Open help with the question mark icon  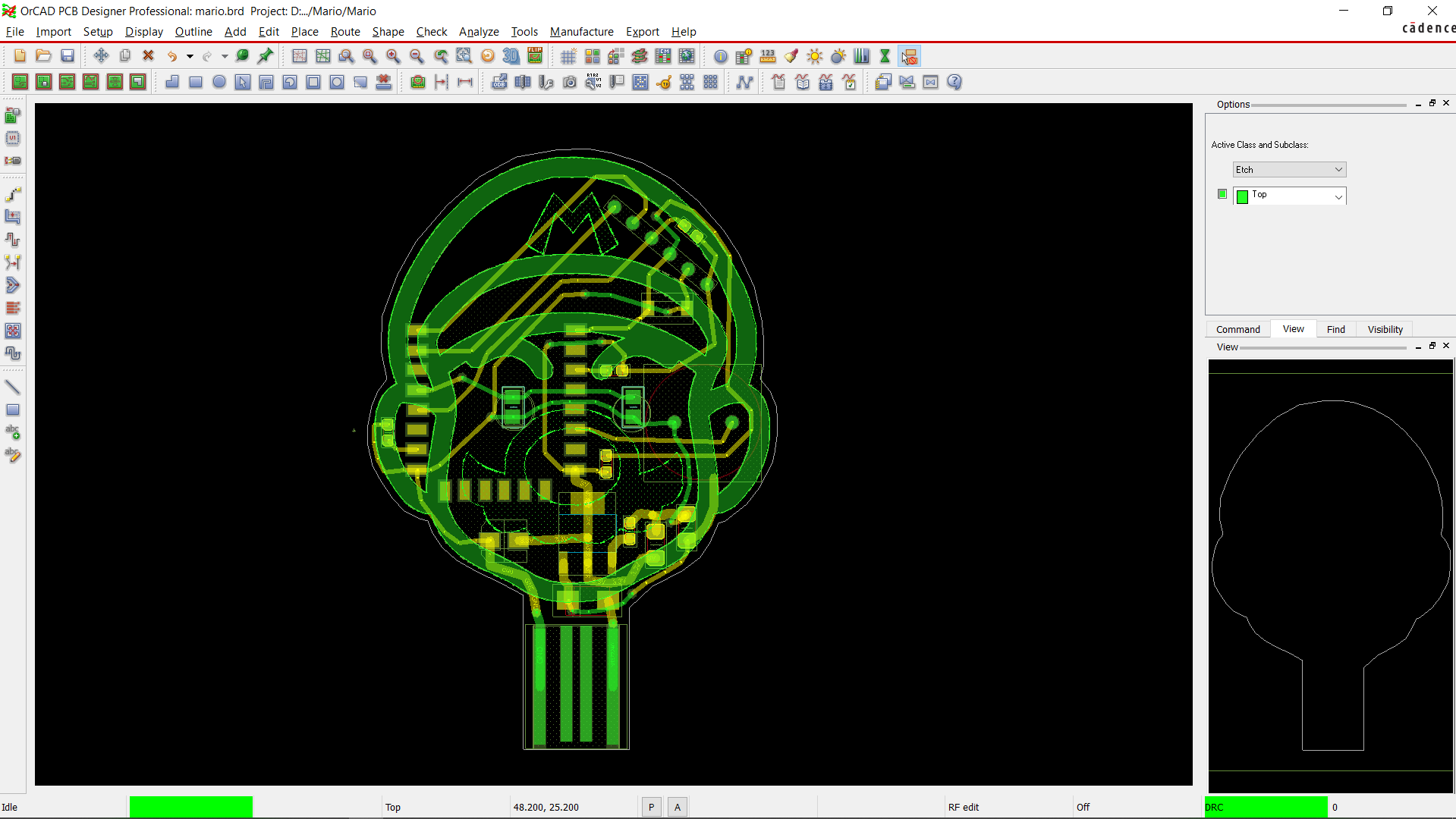click(x=954, y=82)
